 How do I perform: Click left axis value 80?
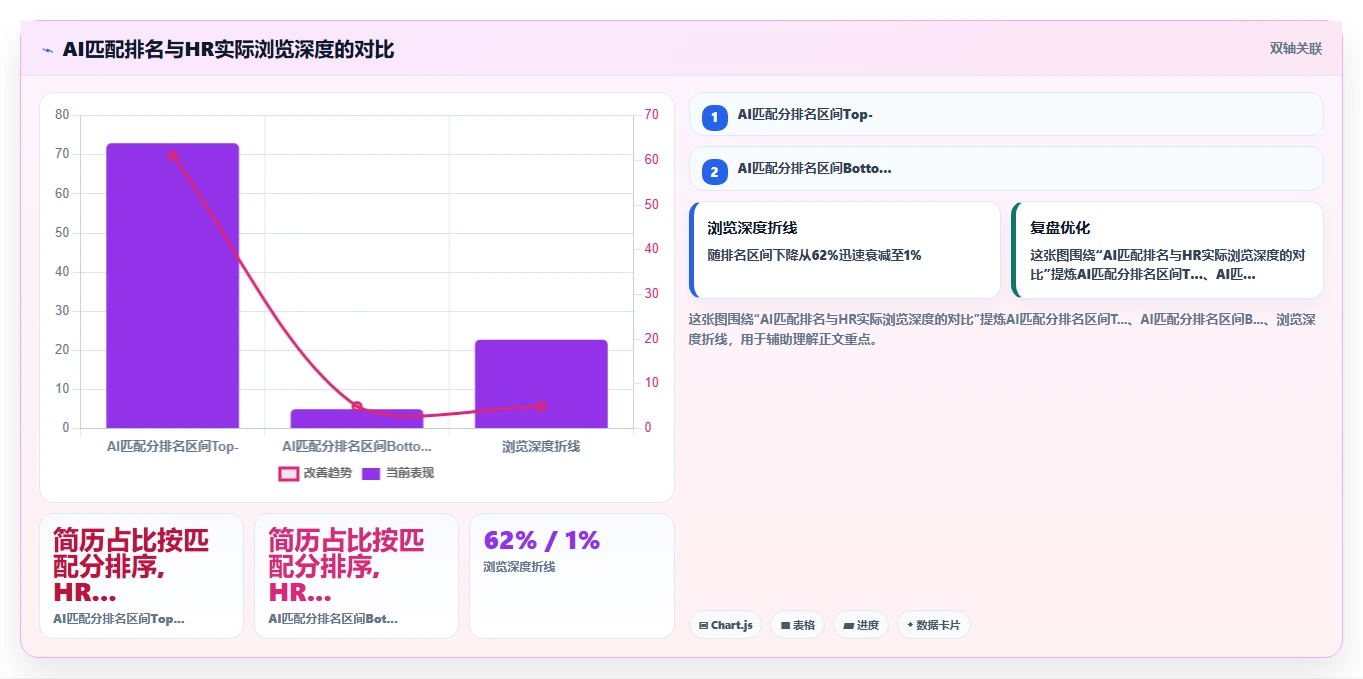[62, 114]
